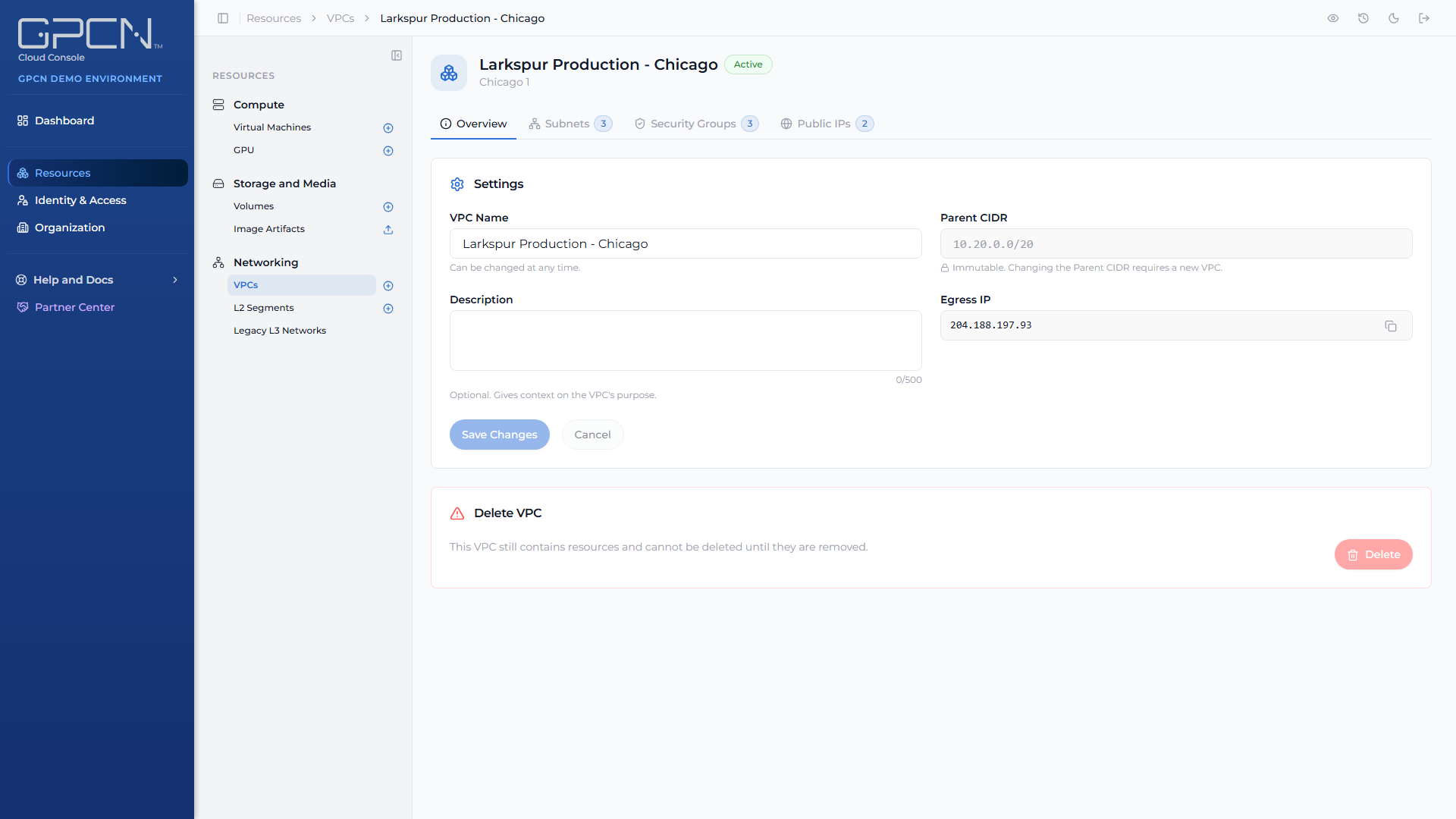This screenshot has width=1456, height=819.
Task: Open Partner Center in the sidebar
Action: pos(98,307)
